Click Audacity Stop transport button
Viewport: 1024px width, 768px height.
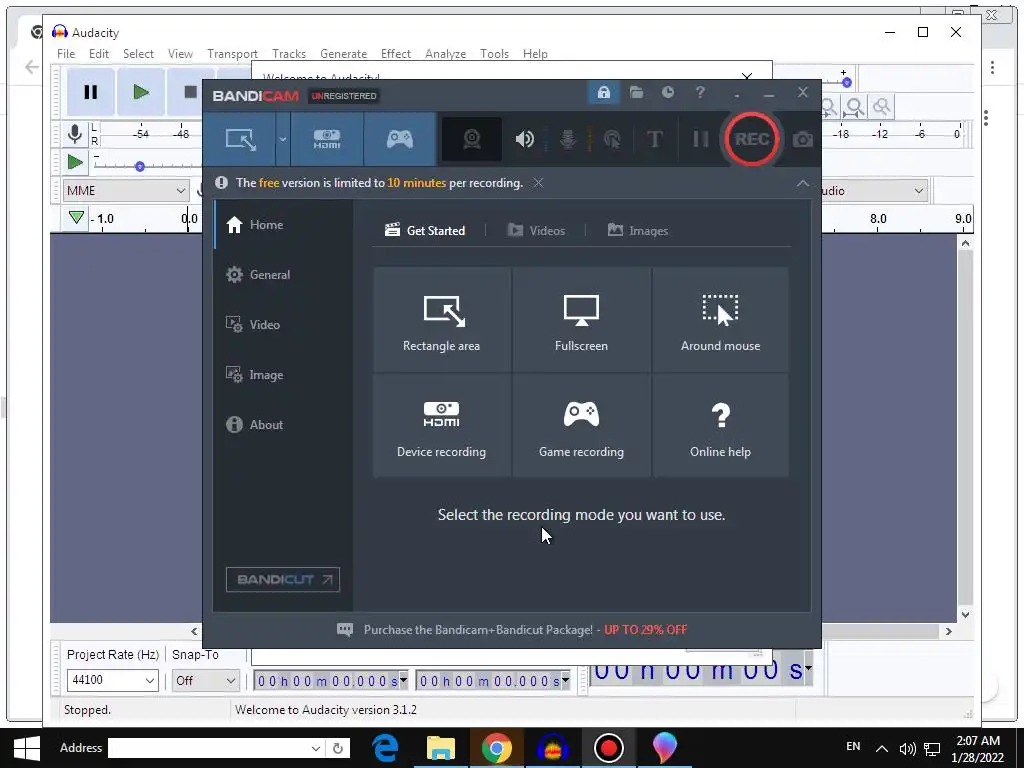pyautogui.click(x=190, y=92)
